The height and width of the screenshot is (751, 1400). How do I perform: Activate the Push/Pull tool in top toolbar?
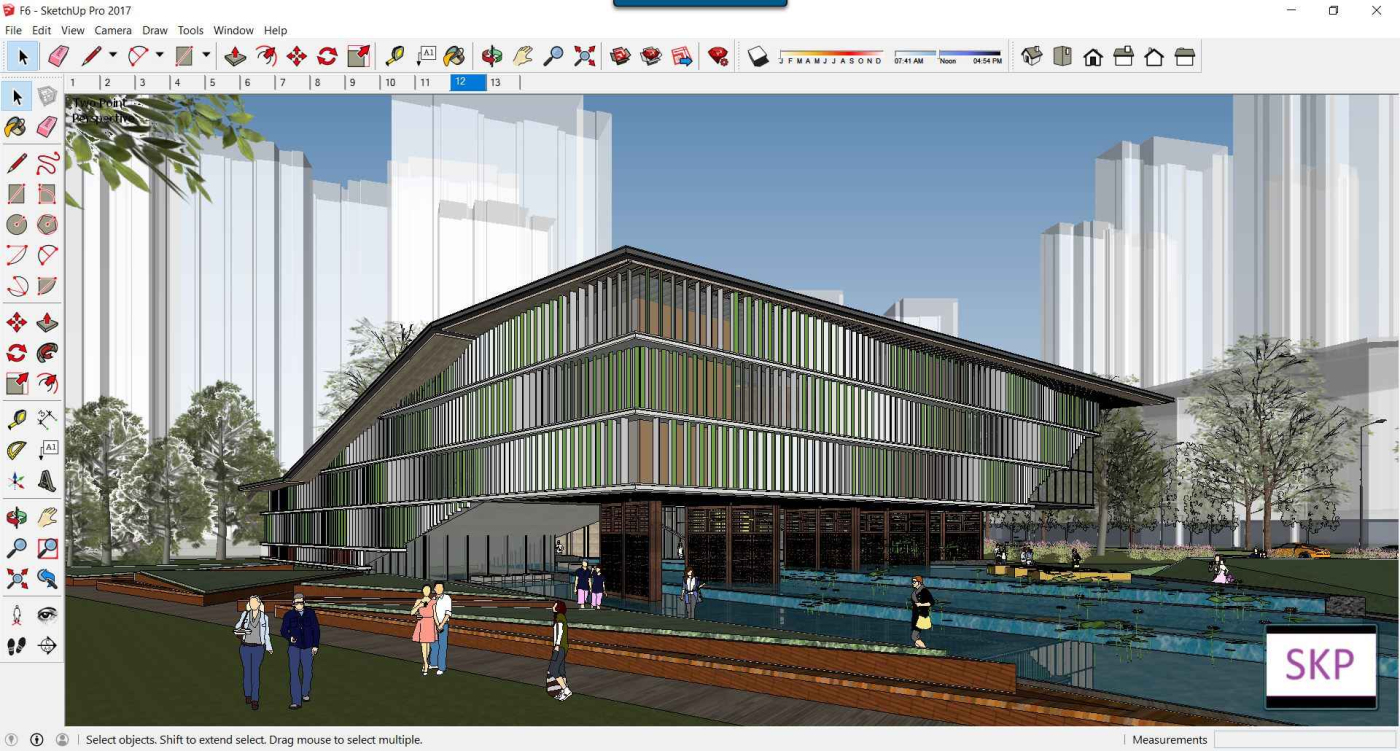(x=235, y=57)
